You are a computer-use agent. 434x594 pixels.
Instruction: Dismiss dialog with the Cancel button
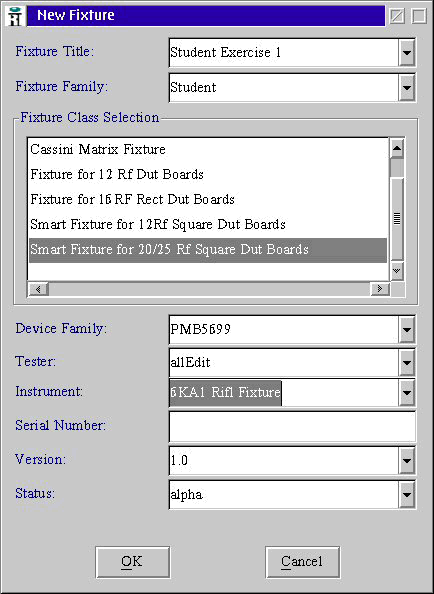coord(302,562)
